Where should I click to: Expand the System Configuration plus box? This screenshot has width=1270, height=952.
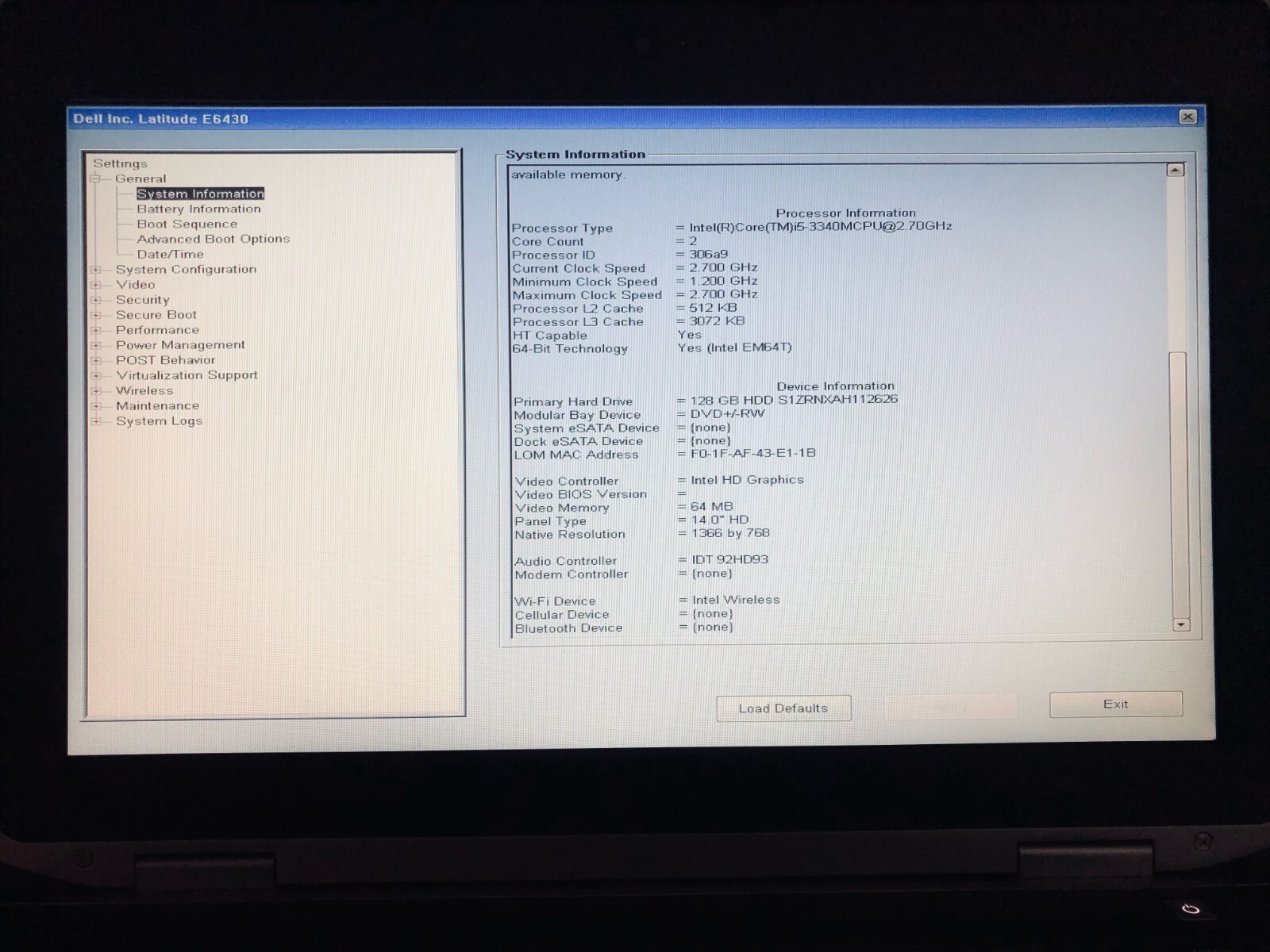tap(96, 270)
